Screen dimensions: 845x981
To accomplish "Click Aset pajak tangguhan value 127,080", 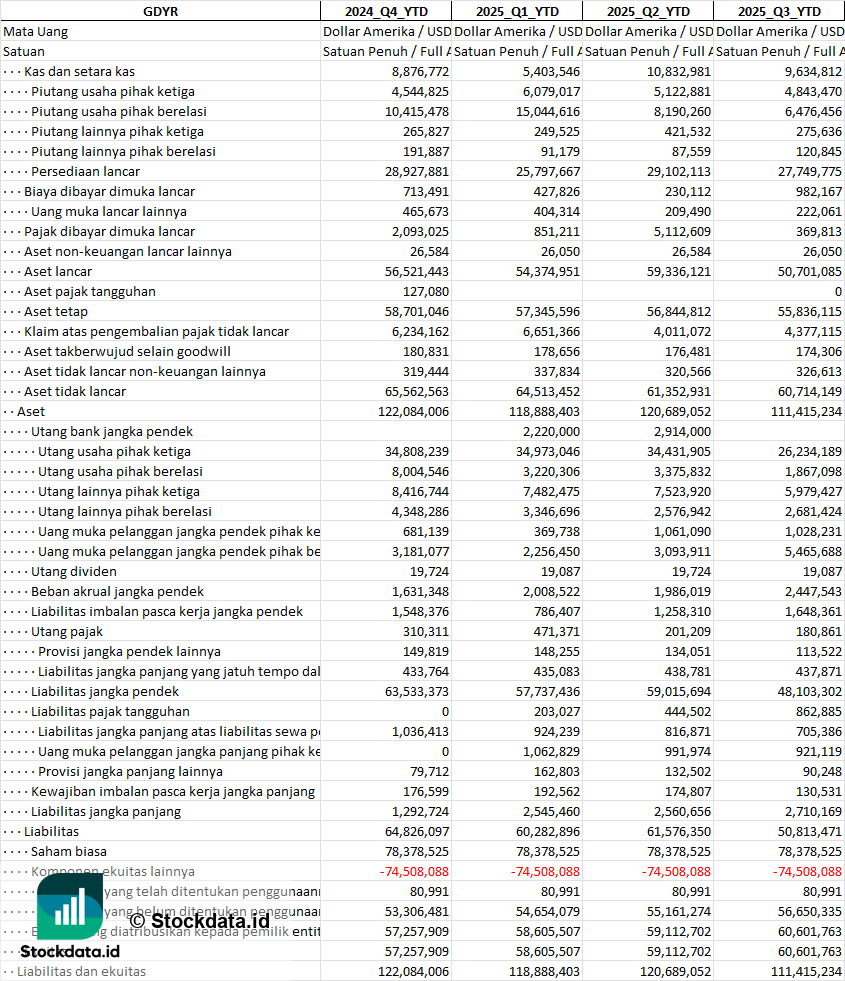I will 426,292.
